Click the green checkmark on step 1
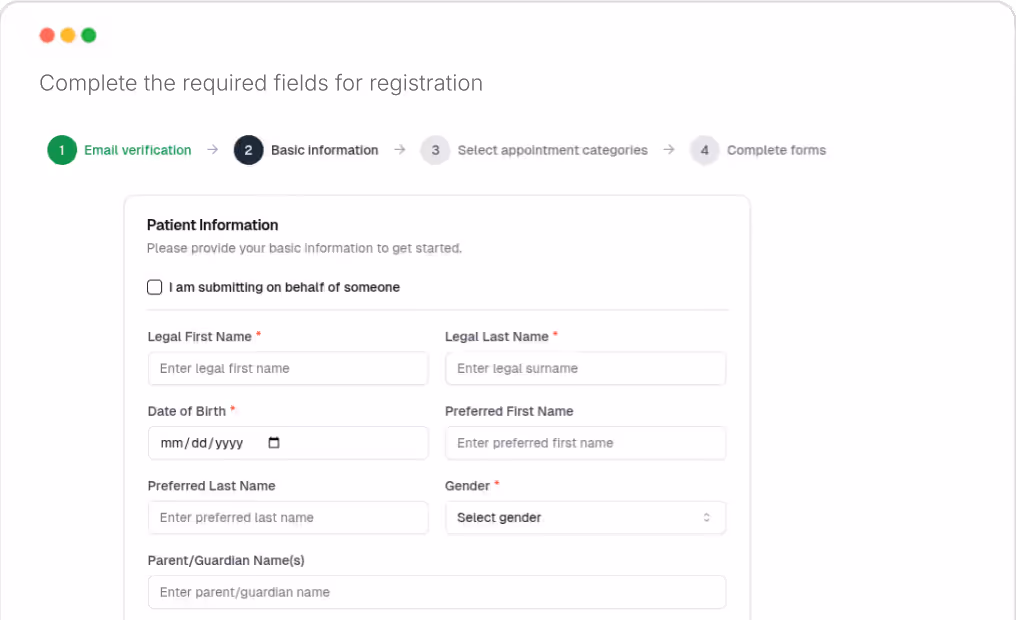1016x620 pixels. [x=61, y=149]
